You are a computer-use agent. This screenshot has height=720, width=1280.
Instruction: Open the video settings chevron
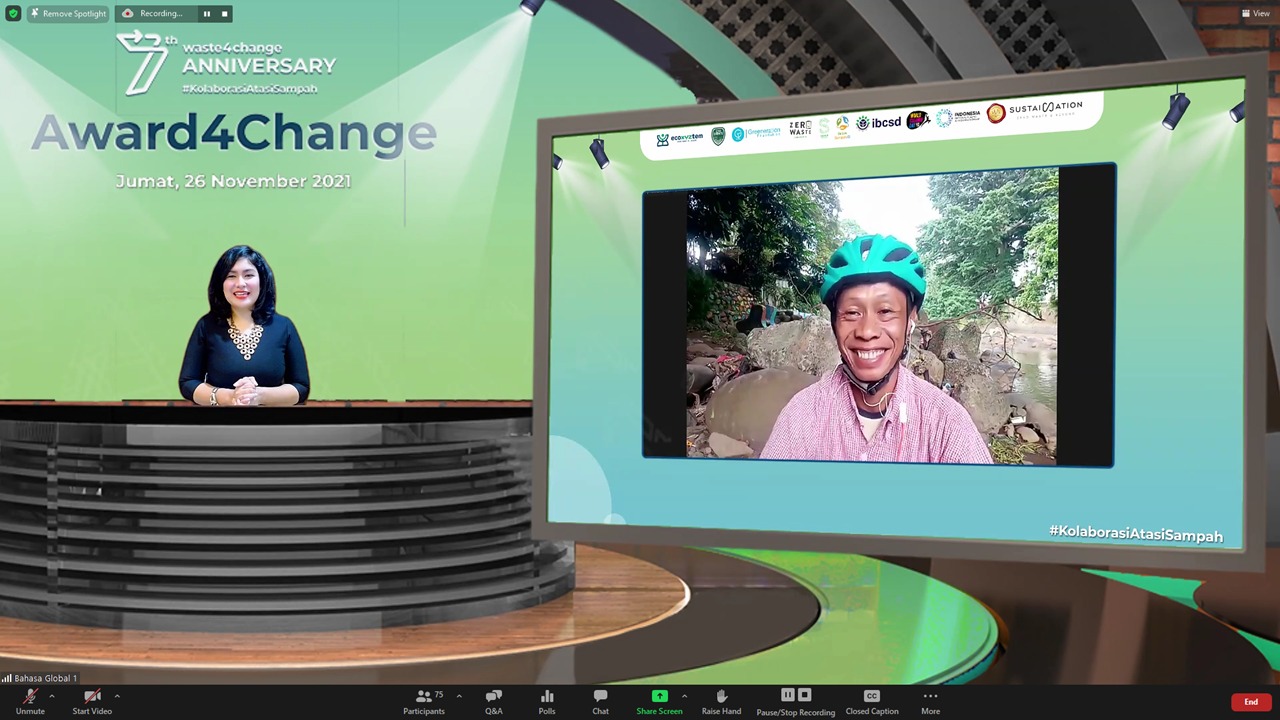(x=117, y=694)
